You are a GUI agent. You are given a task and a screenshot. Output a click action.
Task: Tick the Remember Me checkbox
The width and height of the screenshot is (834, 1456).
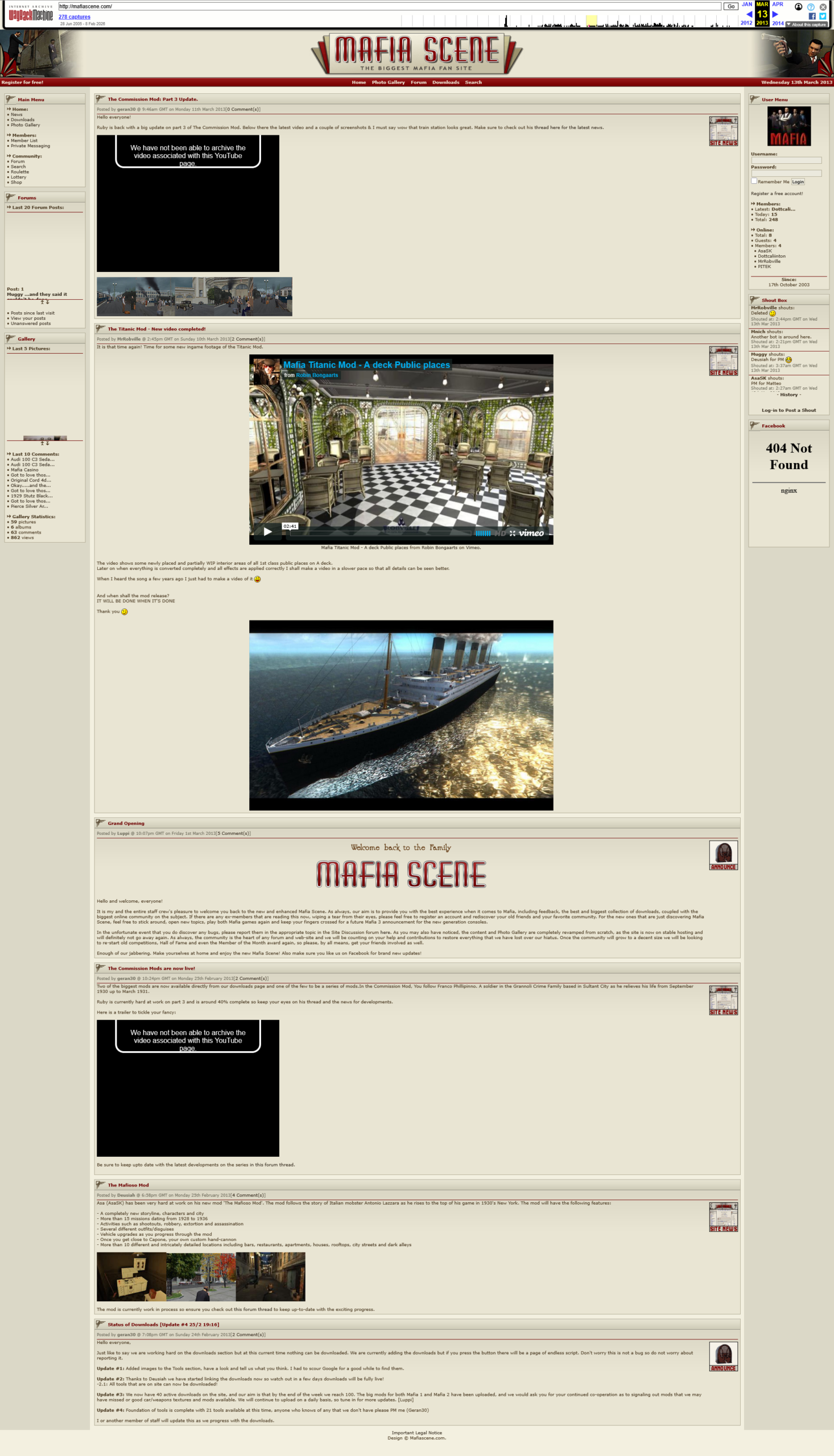(754, 181)
